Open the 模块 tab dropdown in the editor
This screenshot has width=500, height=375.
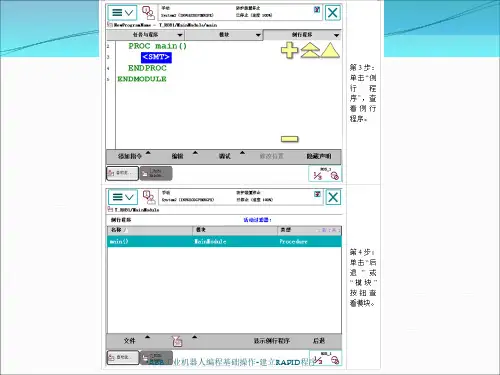pos(224,35)
